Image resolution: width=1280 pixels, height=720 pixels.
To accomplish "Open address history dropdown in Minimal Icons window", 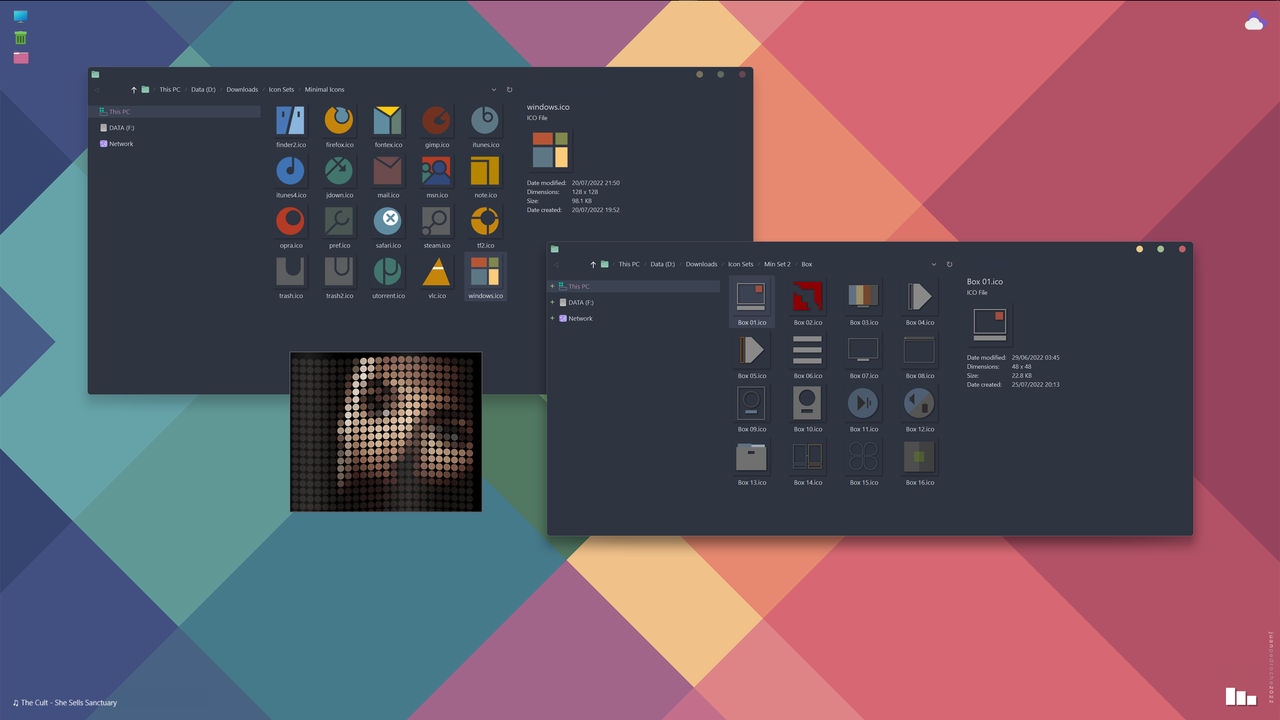I will pyautogui.click(x=494, y=90).
